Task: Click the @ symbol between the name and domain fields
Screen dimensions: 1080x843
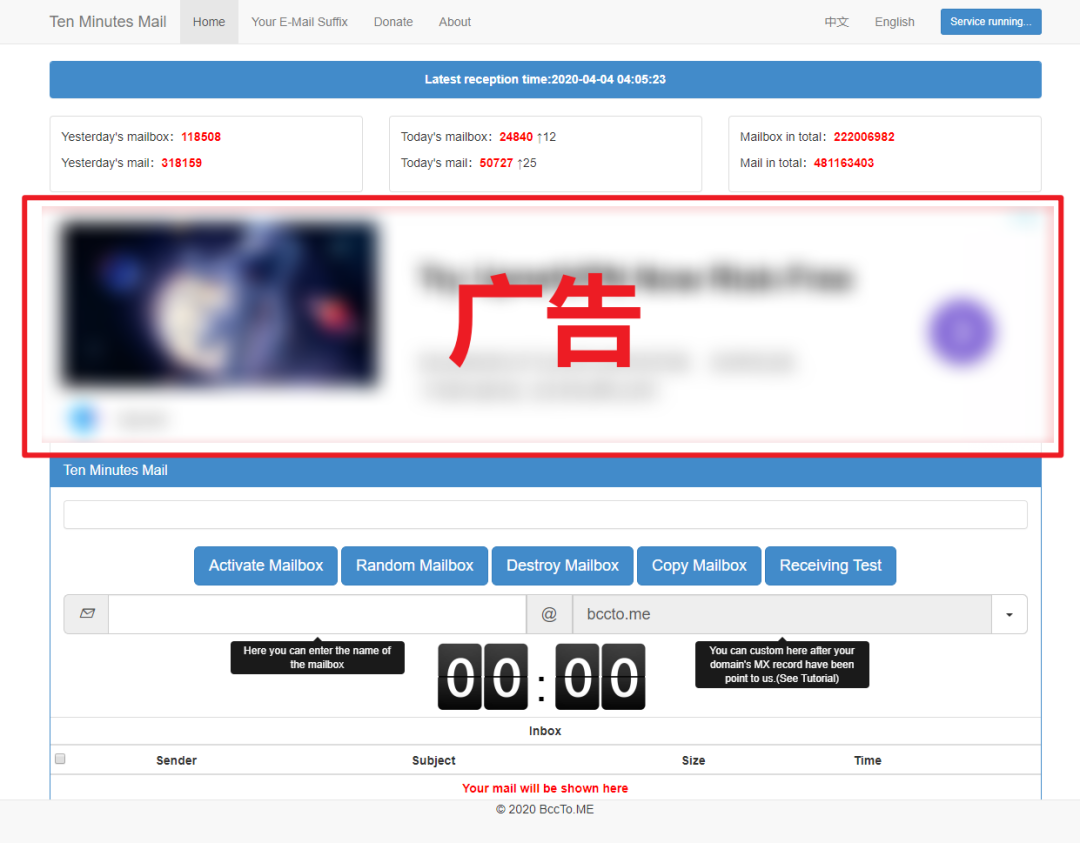Action: tap(549, 614)
